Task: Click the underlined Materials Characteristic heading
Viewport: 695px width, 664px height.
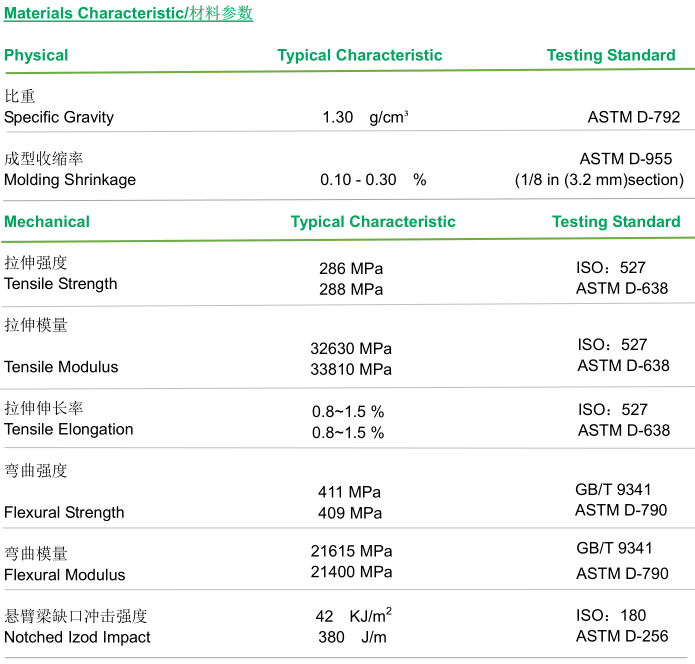Action: (128, 13)
